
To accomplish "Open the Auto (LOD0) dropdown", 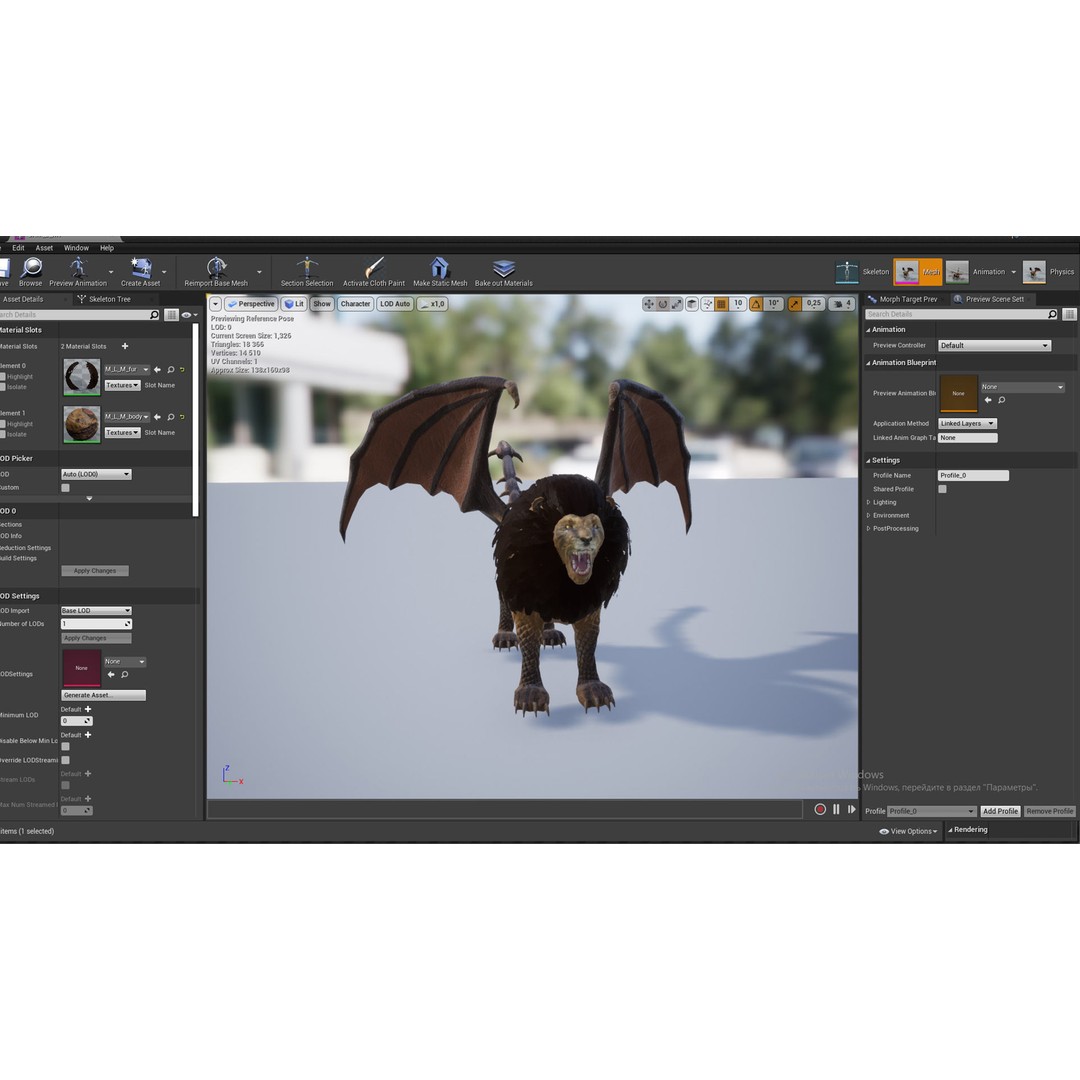I will pyautogui.click(x=96, y=475).
